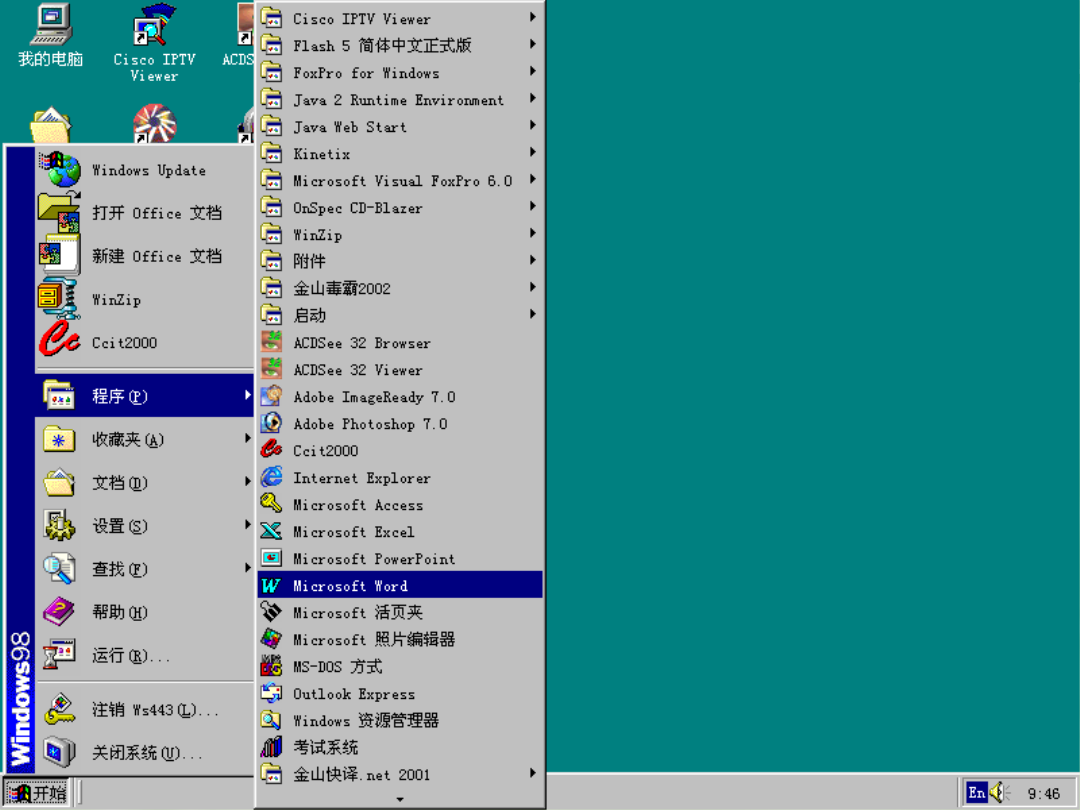The image size is (1080, 810).
Task: Open 金山毒霸2002 folder
Action: pos(399,288)
